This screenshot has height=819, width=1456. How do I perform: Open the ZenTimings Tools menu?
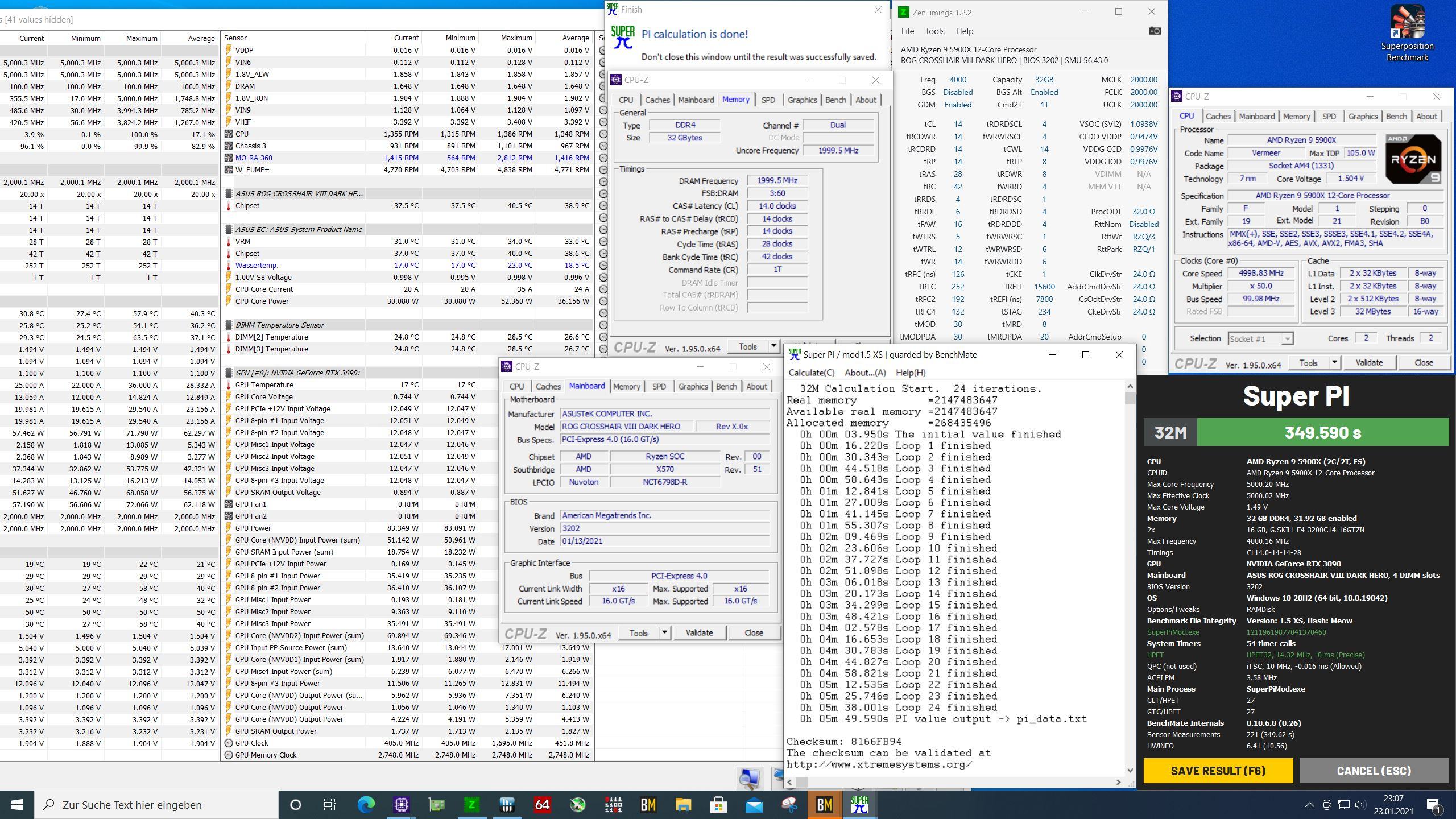934,31
